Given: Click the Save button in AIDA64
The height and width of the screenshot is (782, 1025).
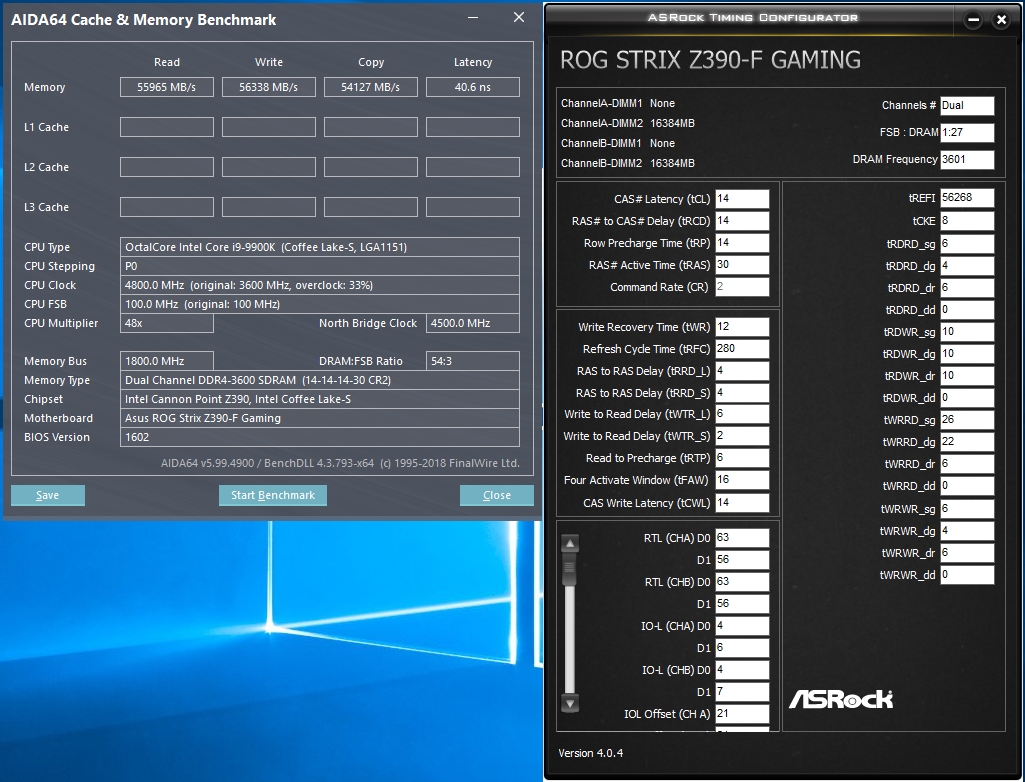Looking at the screenshot, I should (48, 495).
